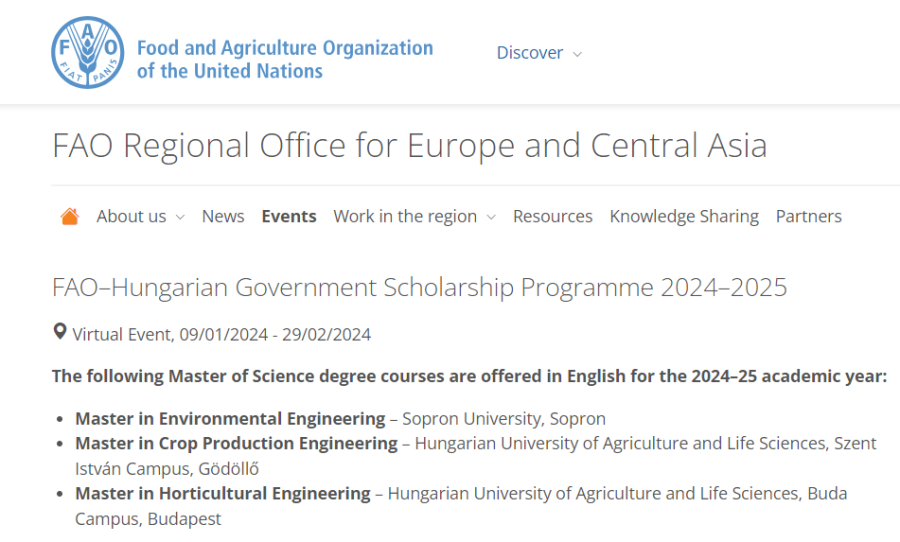This screenshot has height=542, width=900.
Task: Click FAO Regional Office for Europe heading
Action: pyautogui.click(x=410, y=145)
